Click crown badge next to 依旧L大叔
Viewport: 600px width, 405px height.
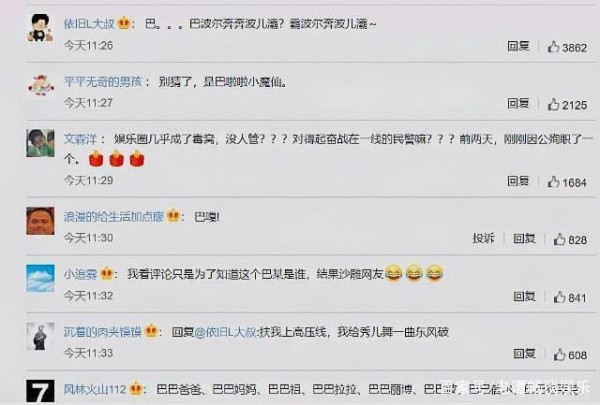point(124,23)
